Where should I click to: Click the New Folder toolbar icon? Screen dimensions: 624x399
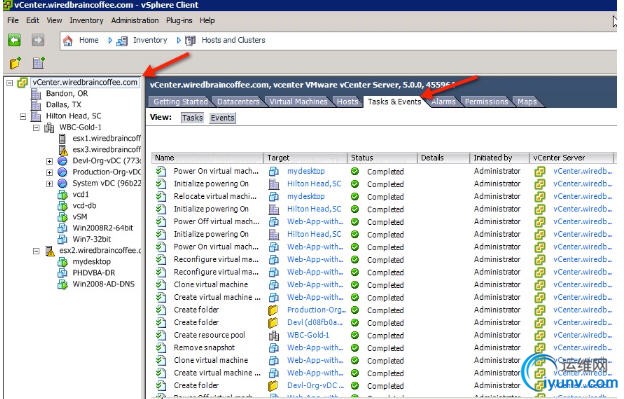tap(15, 63)
